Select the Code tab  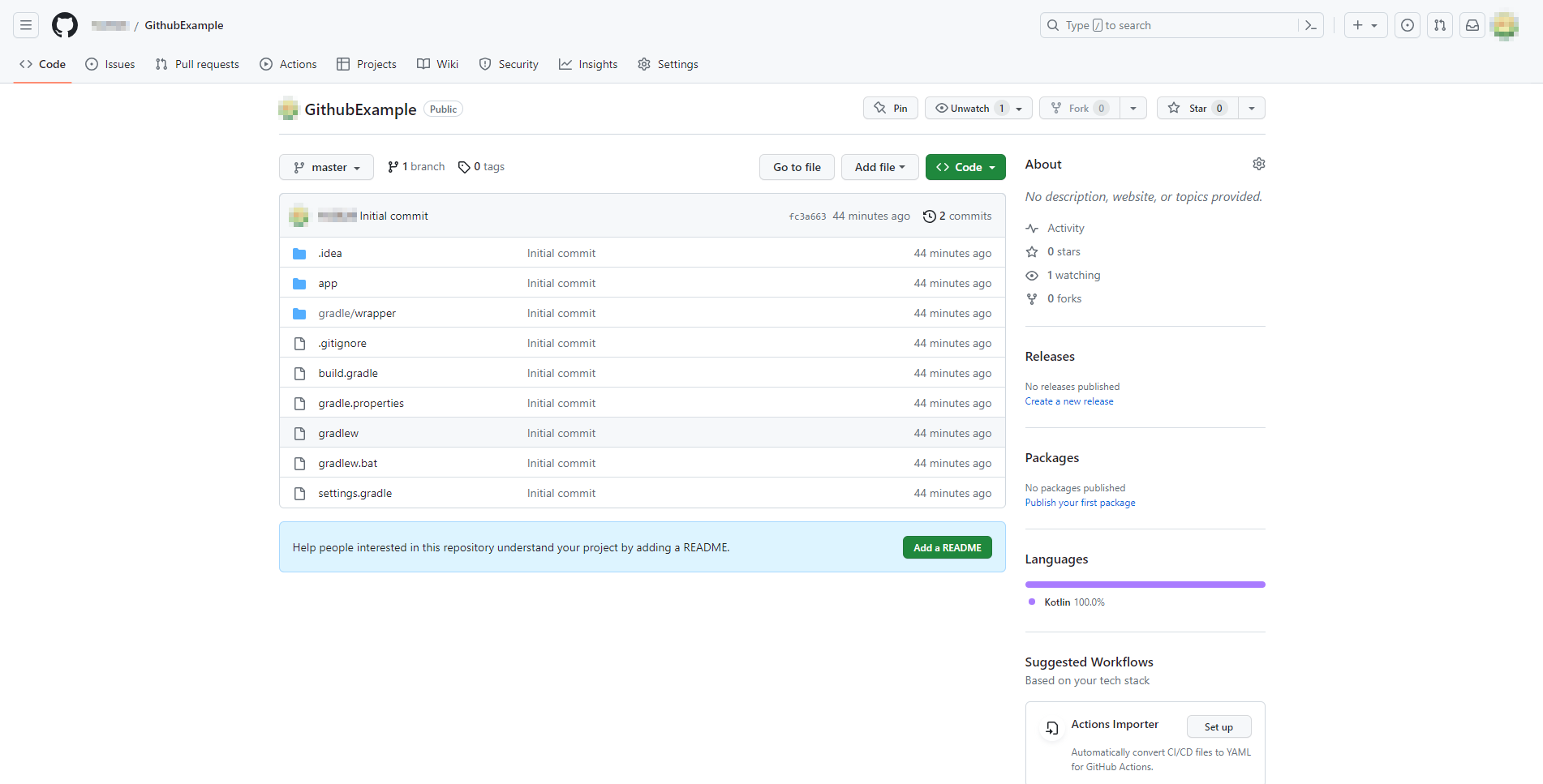click(42, 64)
